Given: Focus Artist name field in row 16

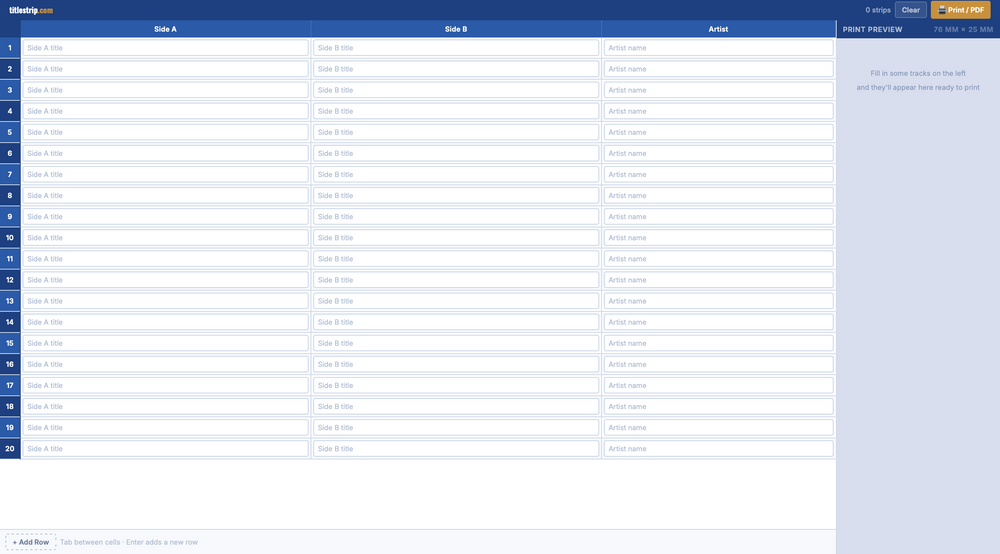Looking at the screenshot, I should (718, 363).
